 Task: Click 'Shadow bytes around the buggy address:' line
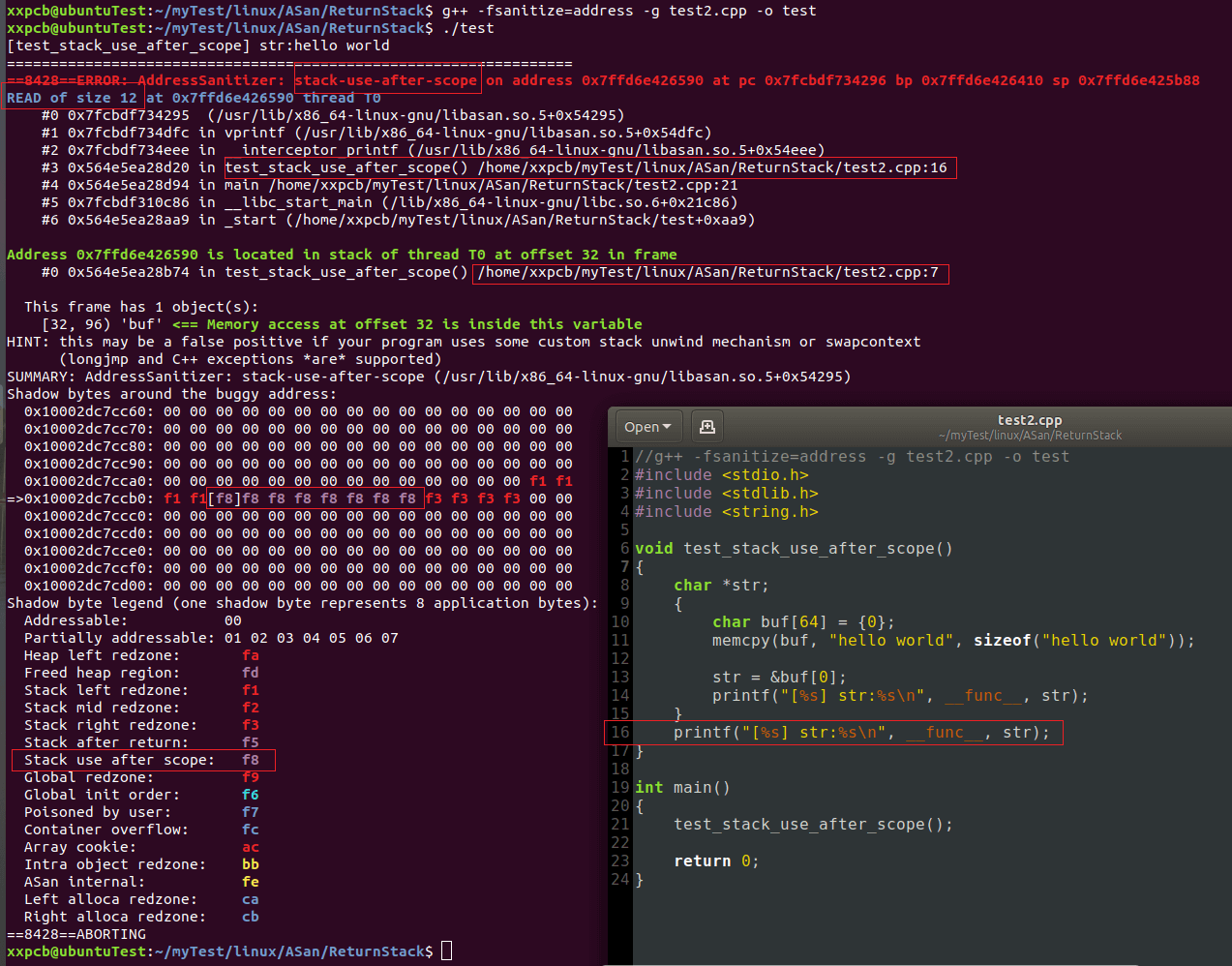tap(172, 394)
